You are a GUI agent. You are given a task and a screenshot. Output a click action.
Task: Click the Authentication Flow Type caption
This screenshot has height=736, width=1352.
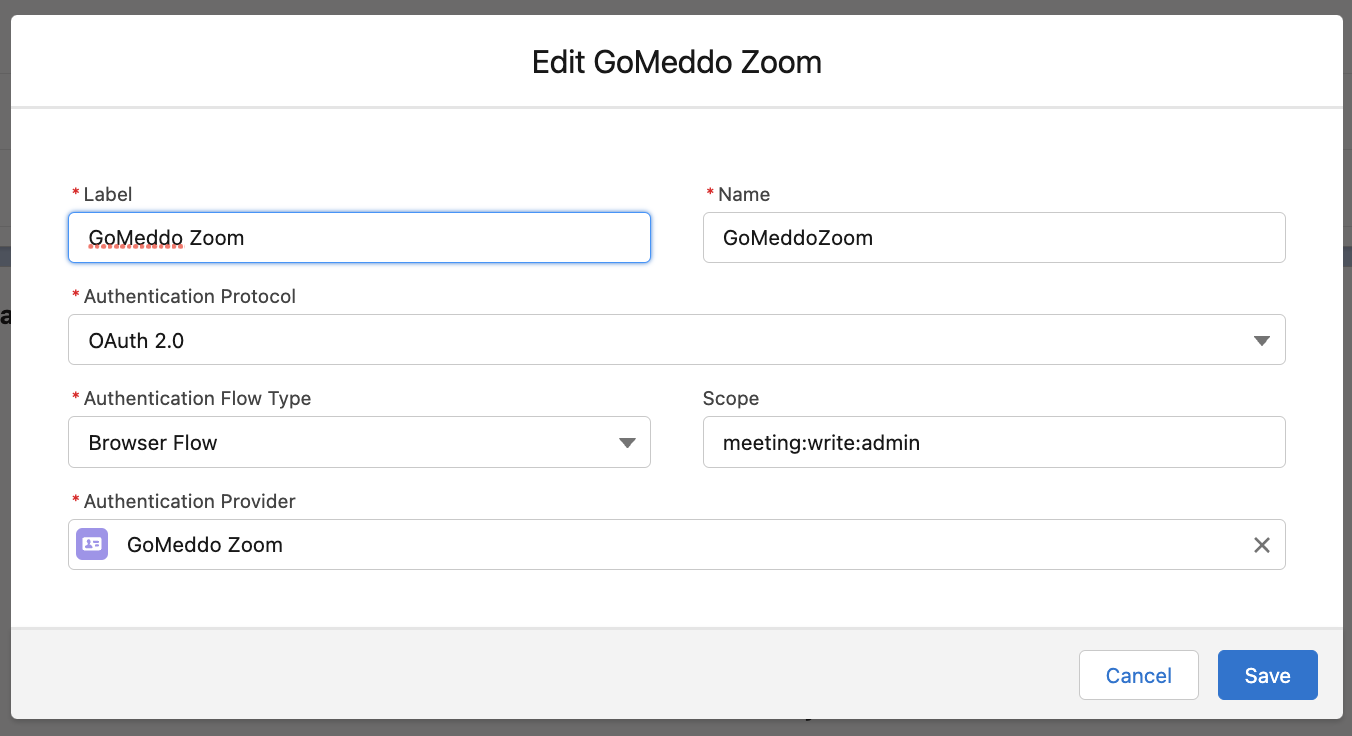click(x=197, y=398)
